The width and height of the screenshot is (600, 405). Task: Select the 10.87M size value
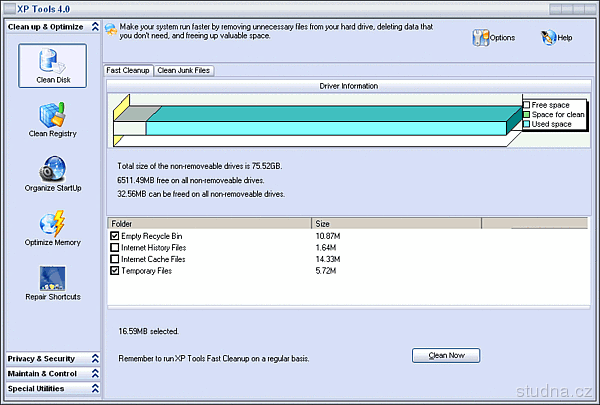tap(328, 236)
